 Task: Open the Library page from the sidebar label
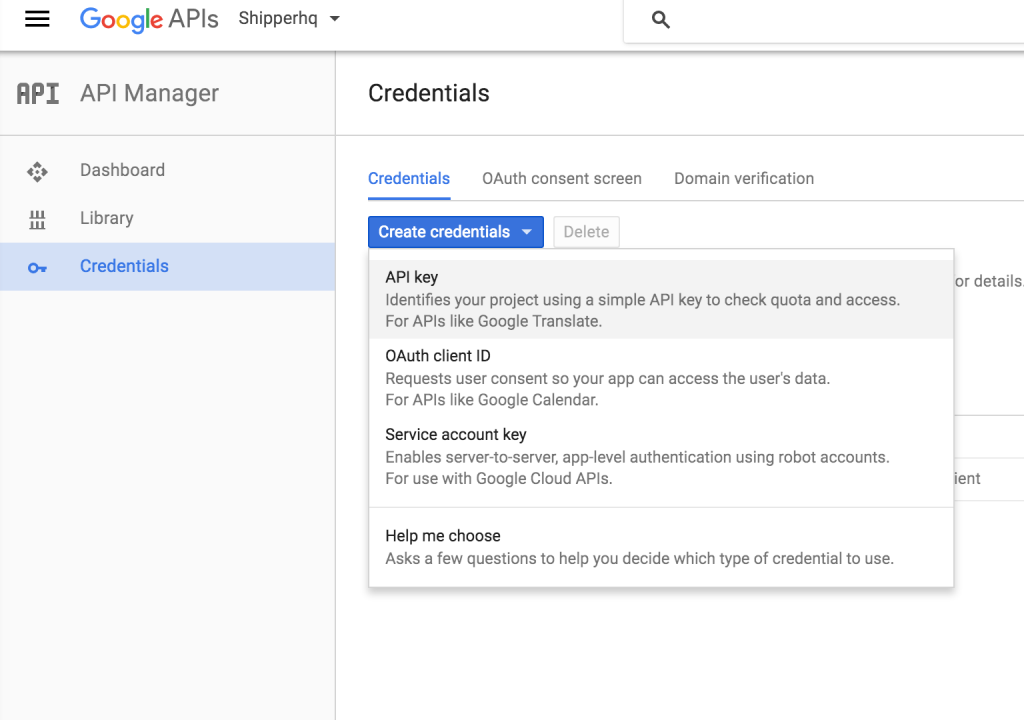tap(106, 218)
